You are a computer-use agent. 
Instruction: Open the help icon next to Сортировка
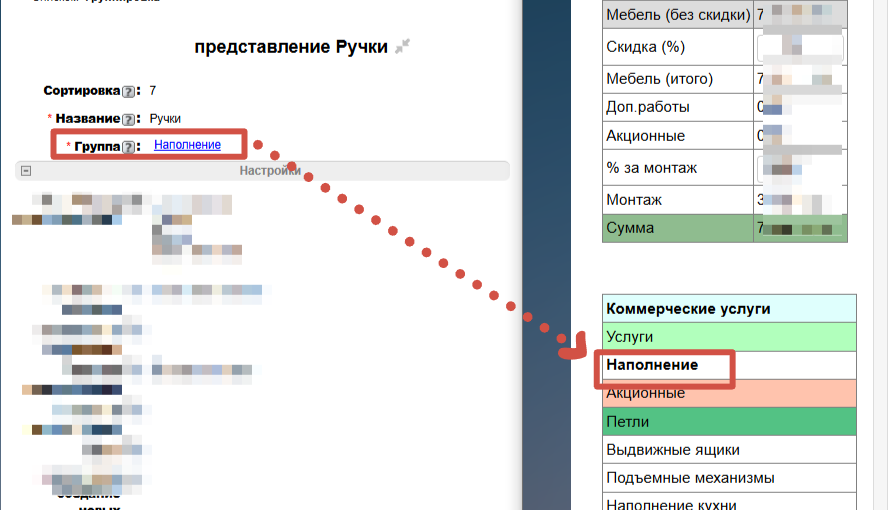[x=128, y=91]
